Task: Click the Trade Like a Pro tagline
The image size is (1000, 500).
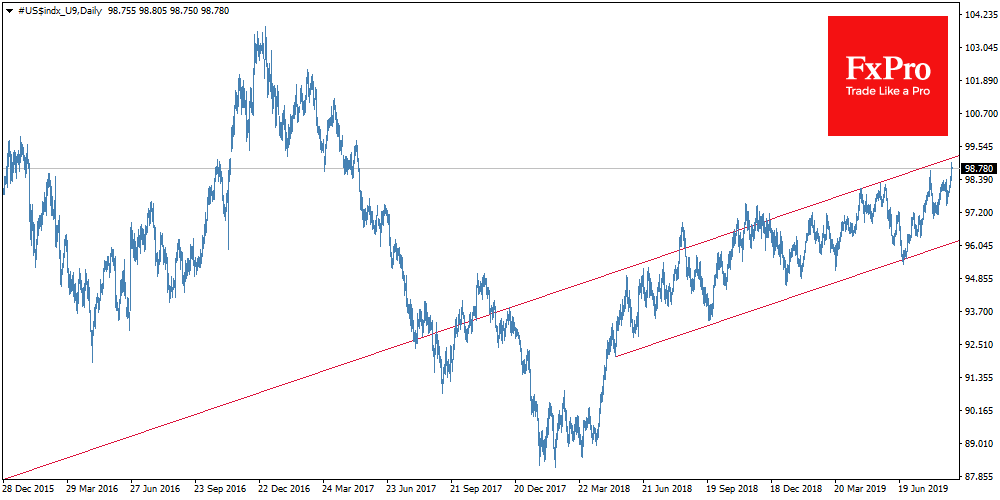Action: (888, 91)
